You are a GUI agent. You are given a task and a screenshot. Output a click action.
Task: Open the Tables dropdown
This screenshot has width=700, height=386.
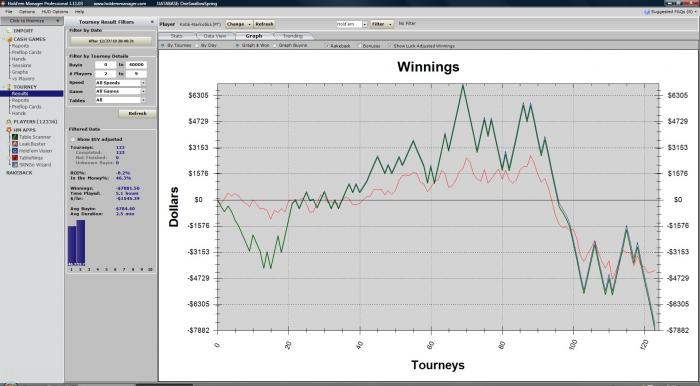tap(143, 100)
